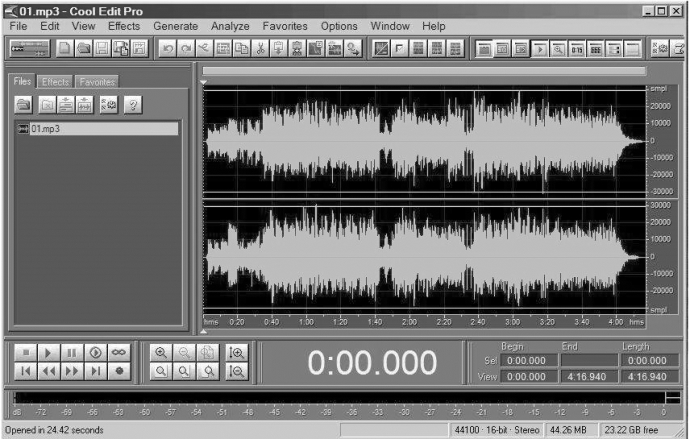Toggle spectral view with the diagonal-split icon
The image size is (690, 439).
point(381,48)
